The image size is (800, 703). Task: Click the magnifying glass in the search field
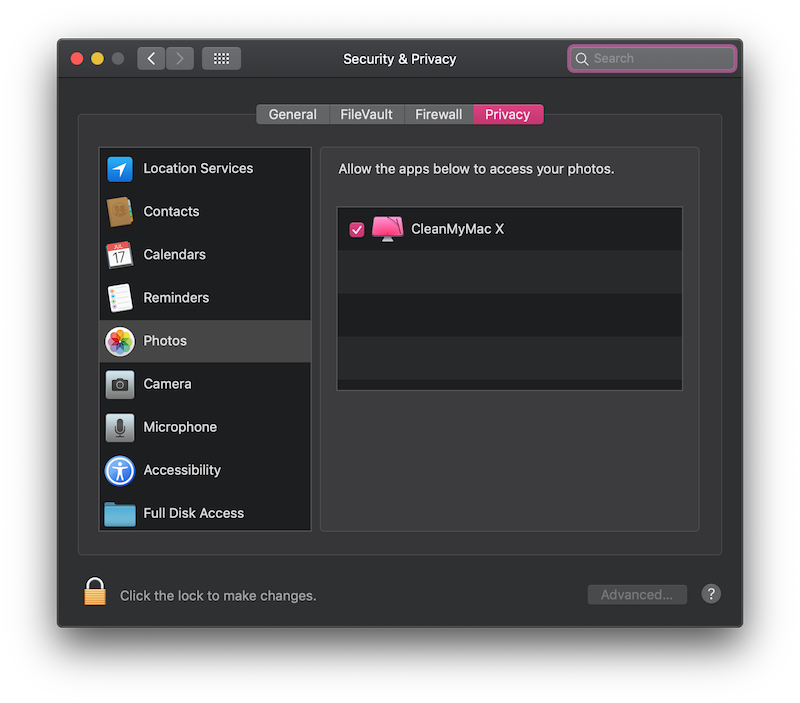tap(582, 59)
